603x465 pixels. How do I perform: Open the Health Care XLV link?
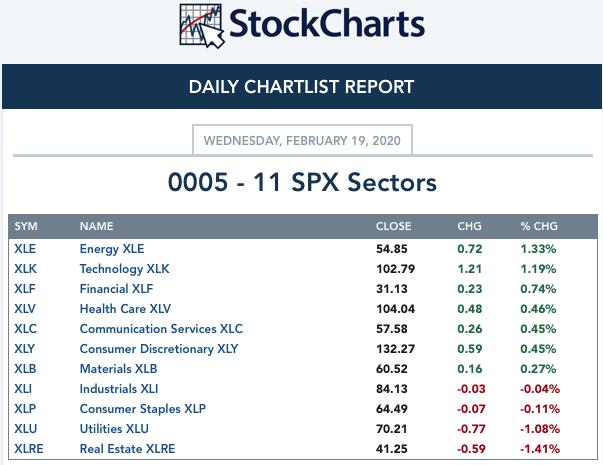pyautogui.click(x=126, y=309)
